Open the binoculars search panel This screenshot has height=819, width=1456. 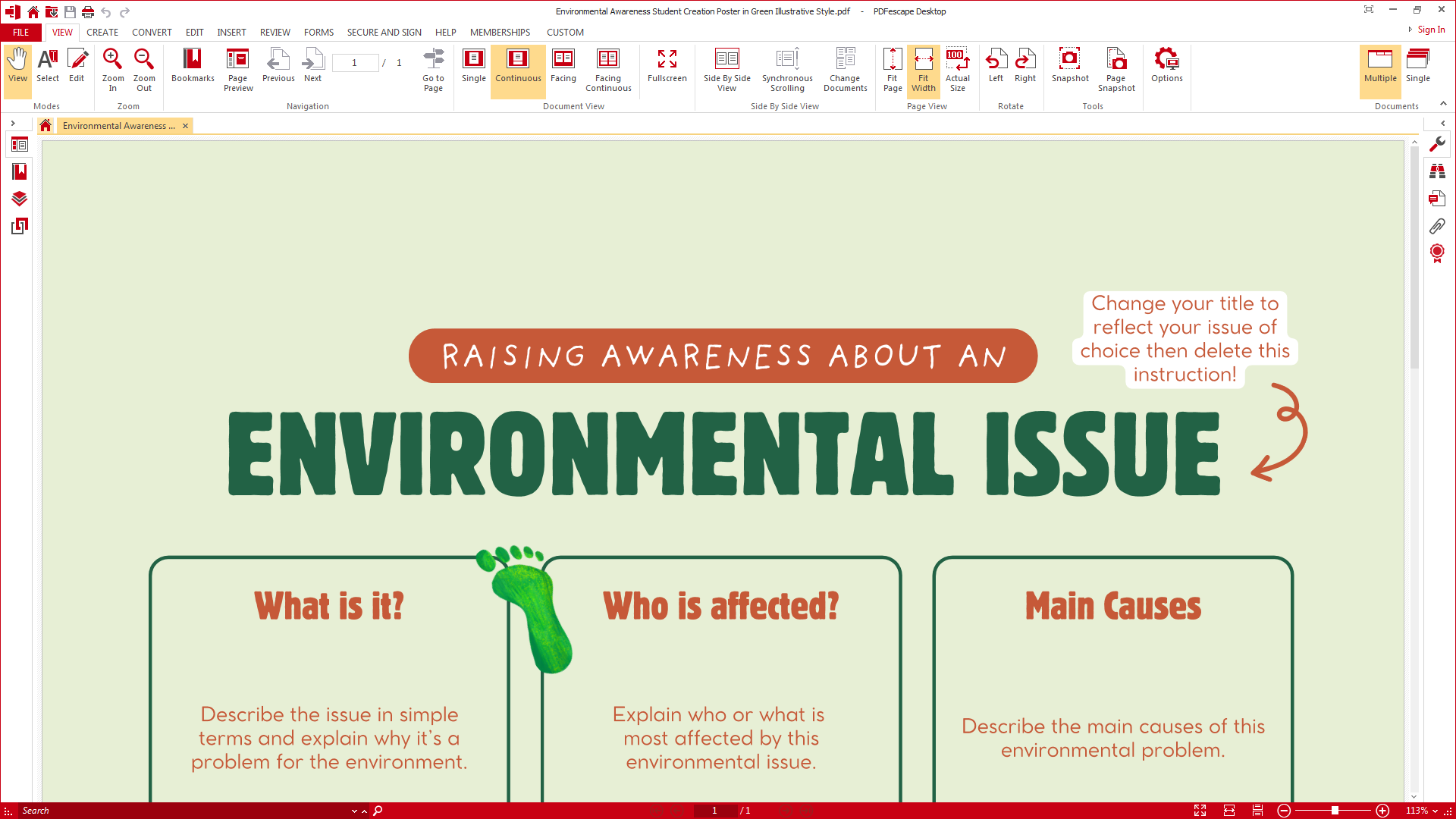pos(1437,171)
